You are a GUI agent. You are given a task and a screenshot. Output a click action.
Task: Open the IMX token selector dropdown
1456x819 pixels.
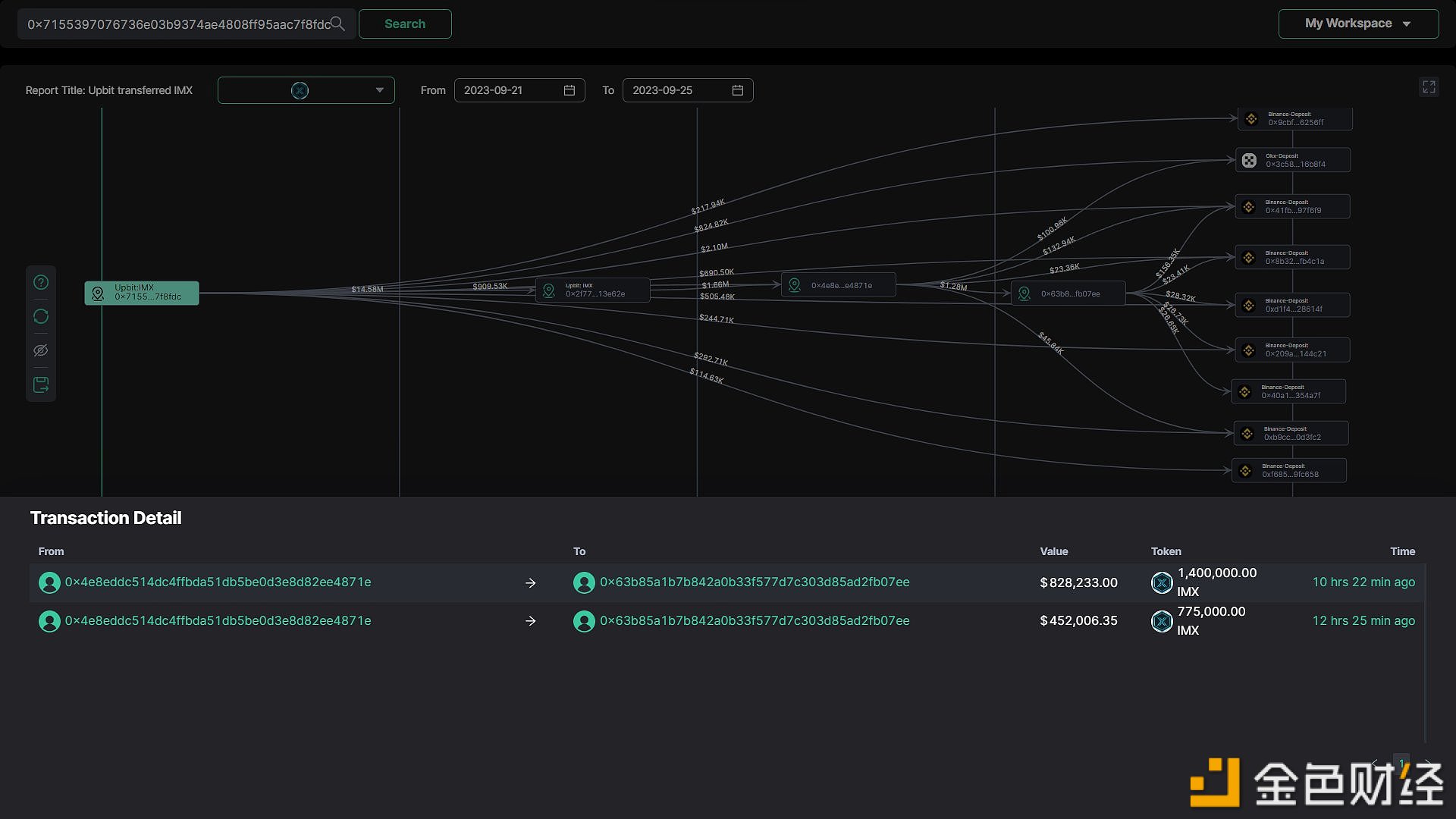pos(306,90)
